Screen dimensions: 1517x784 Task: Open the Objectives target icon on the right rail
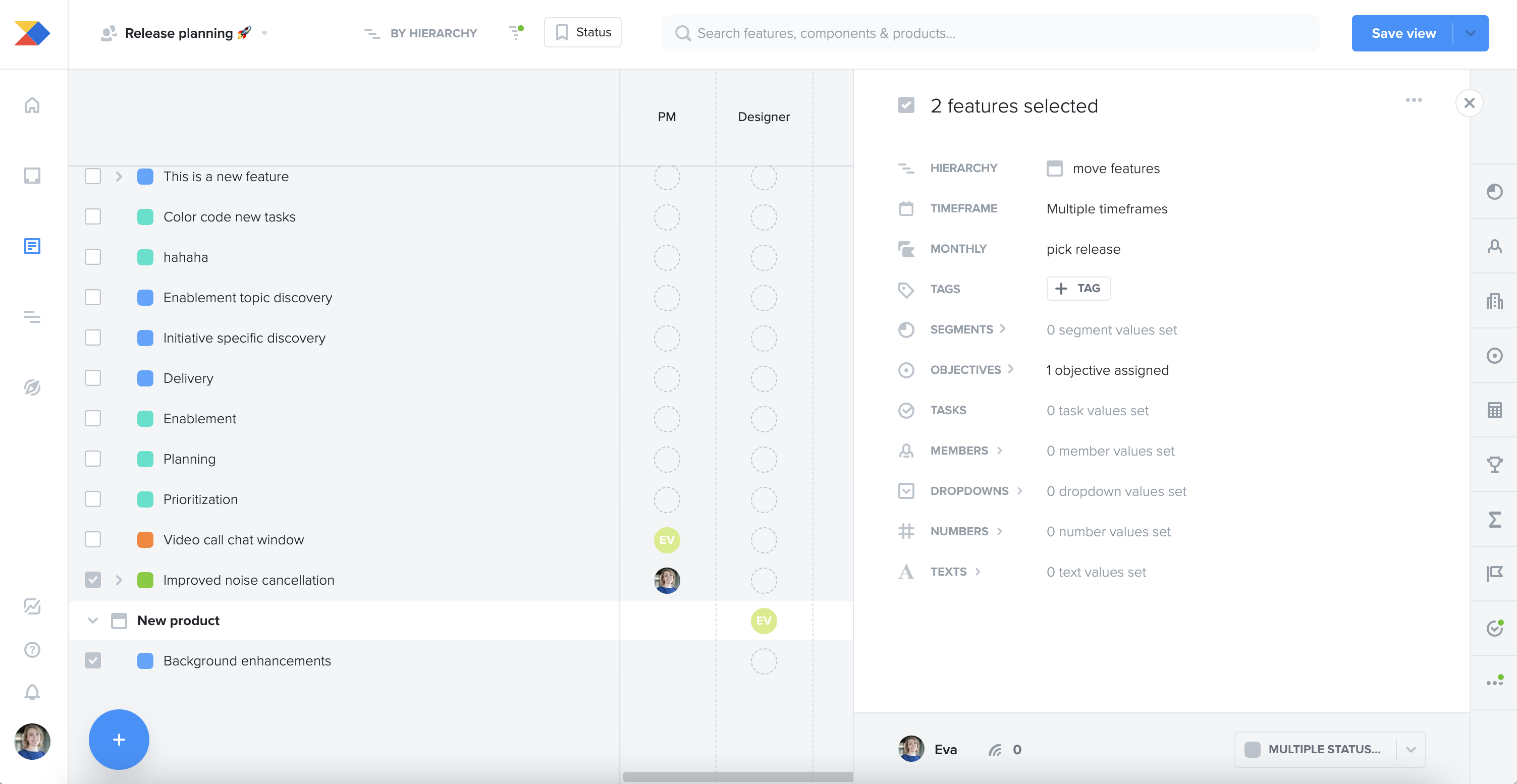1495,356
